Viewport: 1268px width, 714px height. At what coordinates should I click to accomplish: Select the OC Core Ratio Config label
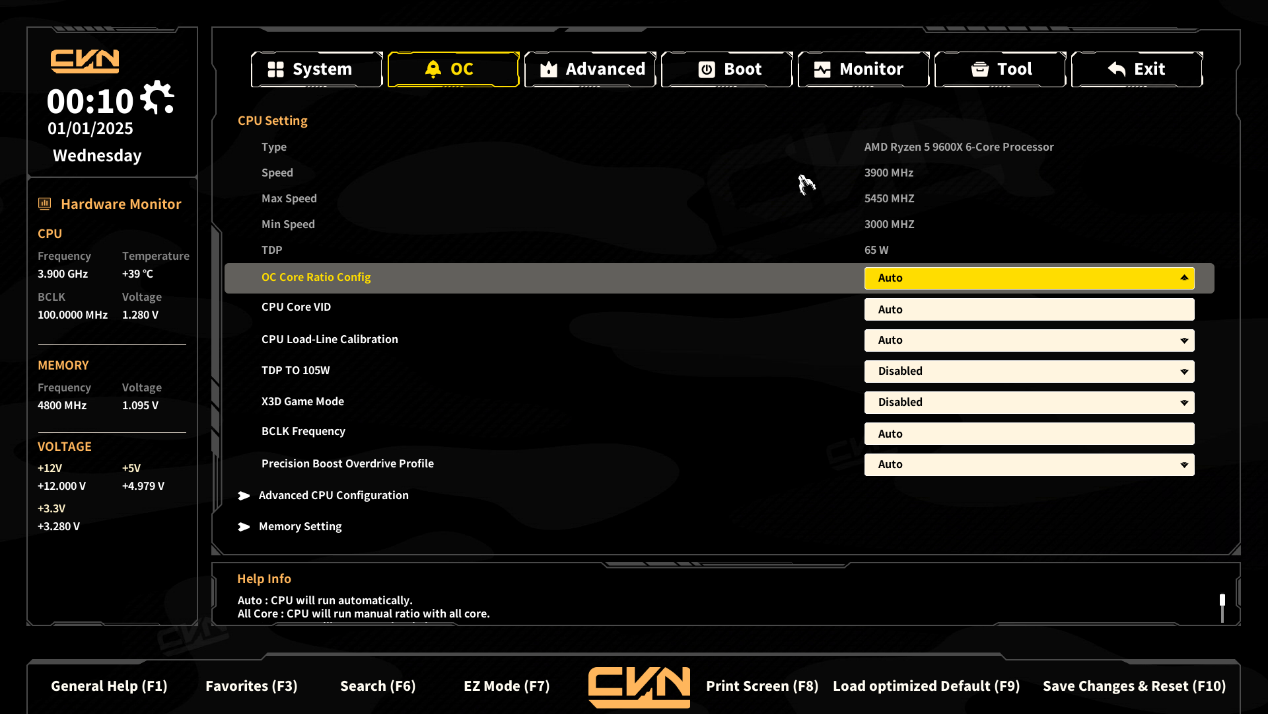pos(316,277)
